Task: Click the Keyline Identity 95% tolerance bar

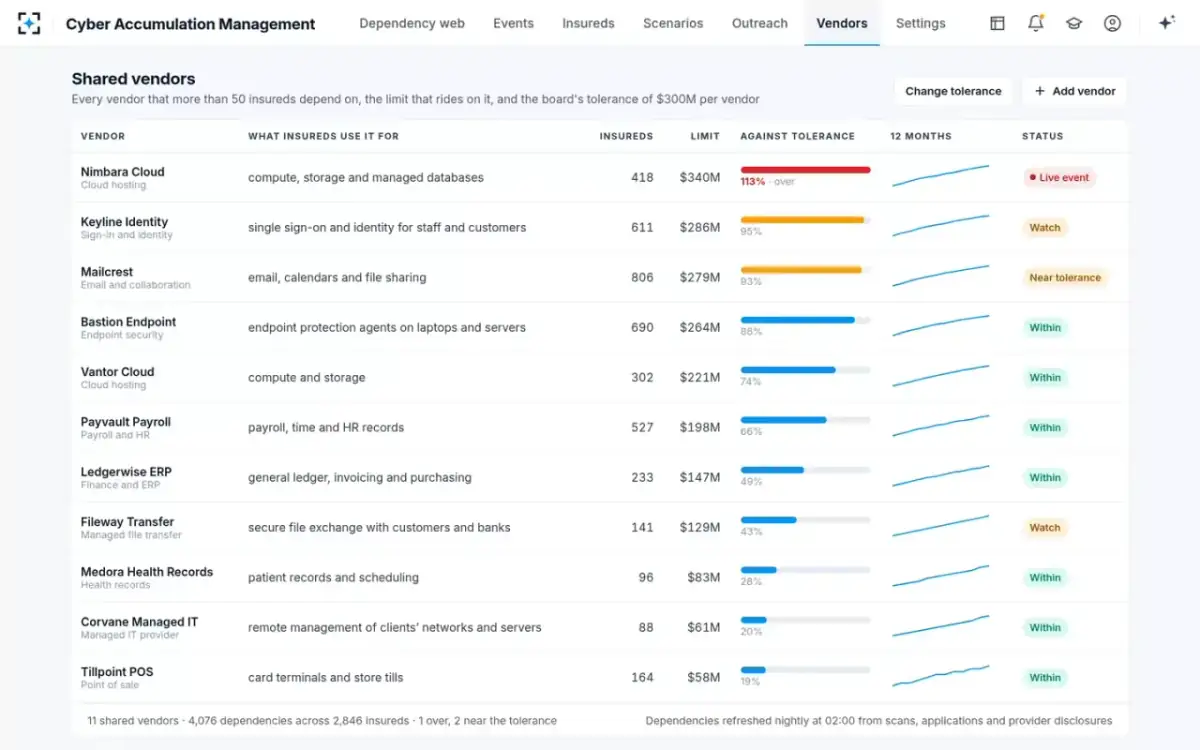Action: pyautogui.click(x=805, y=220)
